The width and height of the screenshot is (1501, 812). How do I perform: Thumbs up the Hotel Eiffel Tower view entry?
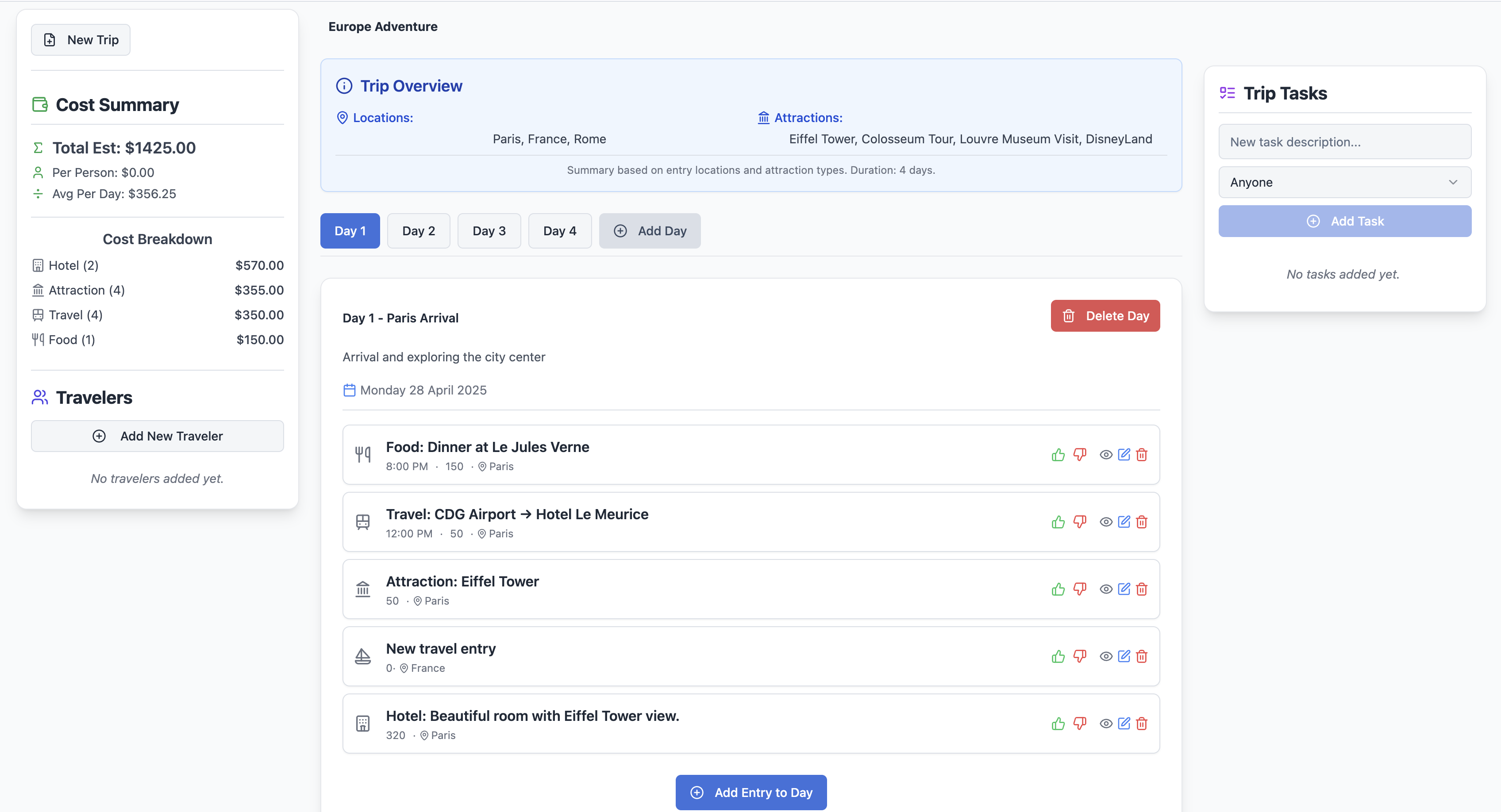1058,724
